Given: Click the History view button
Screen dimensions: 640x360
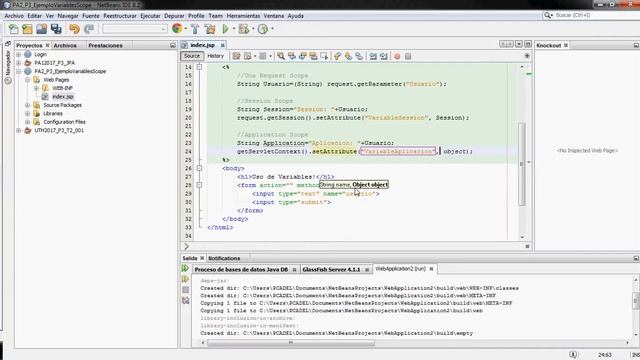Looking at the screenshot, I should [x=216, y=56].
